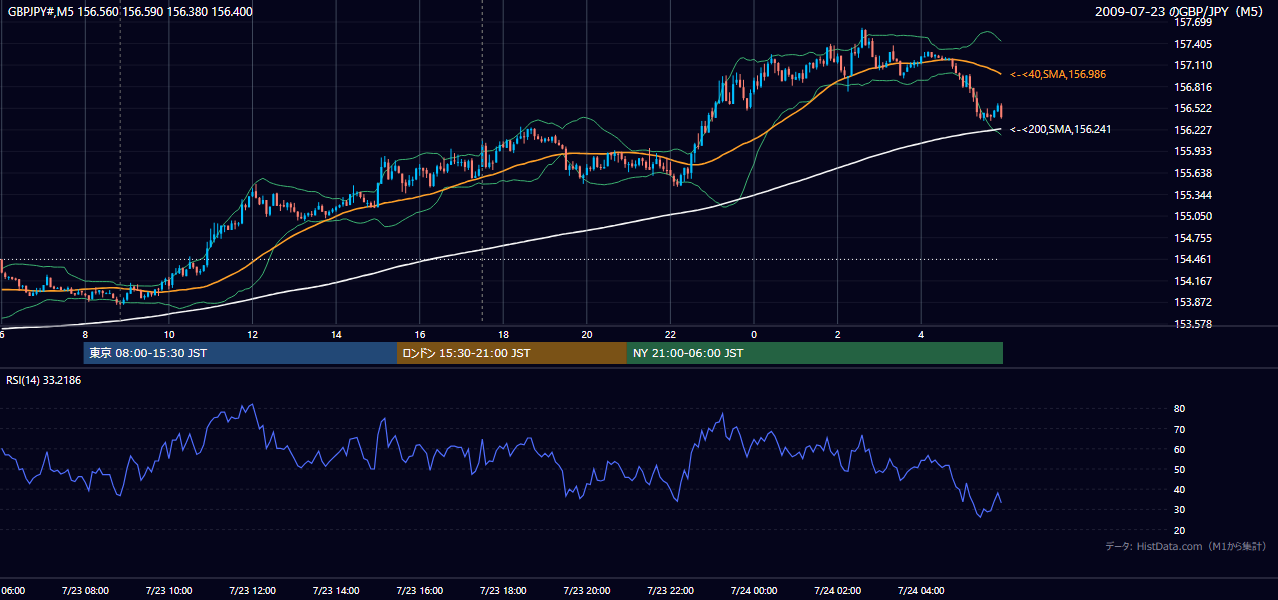Click RSI scale value 60

1180,449
